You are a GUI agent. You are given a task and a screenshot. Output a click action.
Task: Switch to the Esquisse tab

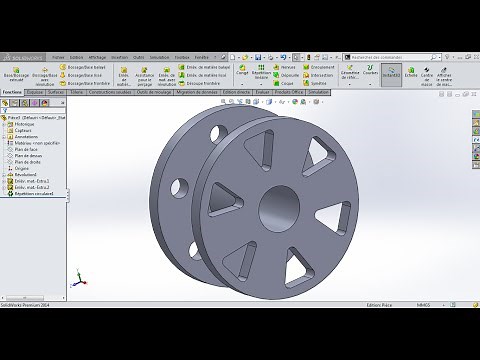(35, 92)
